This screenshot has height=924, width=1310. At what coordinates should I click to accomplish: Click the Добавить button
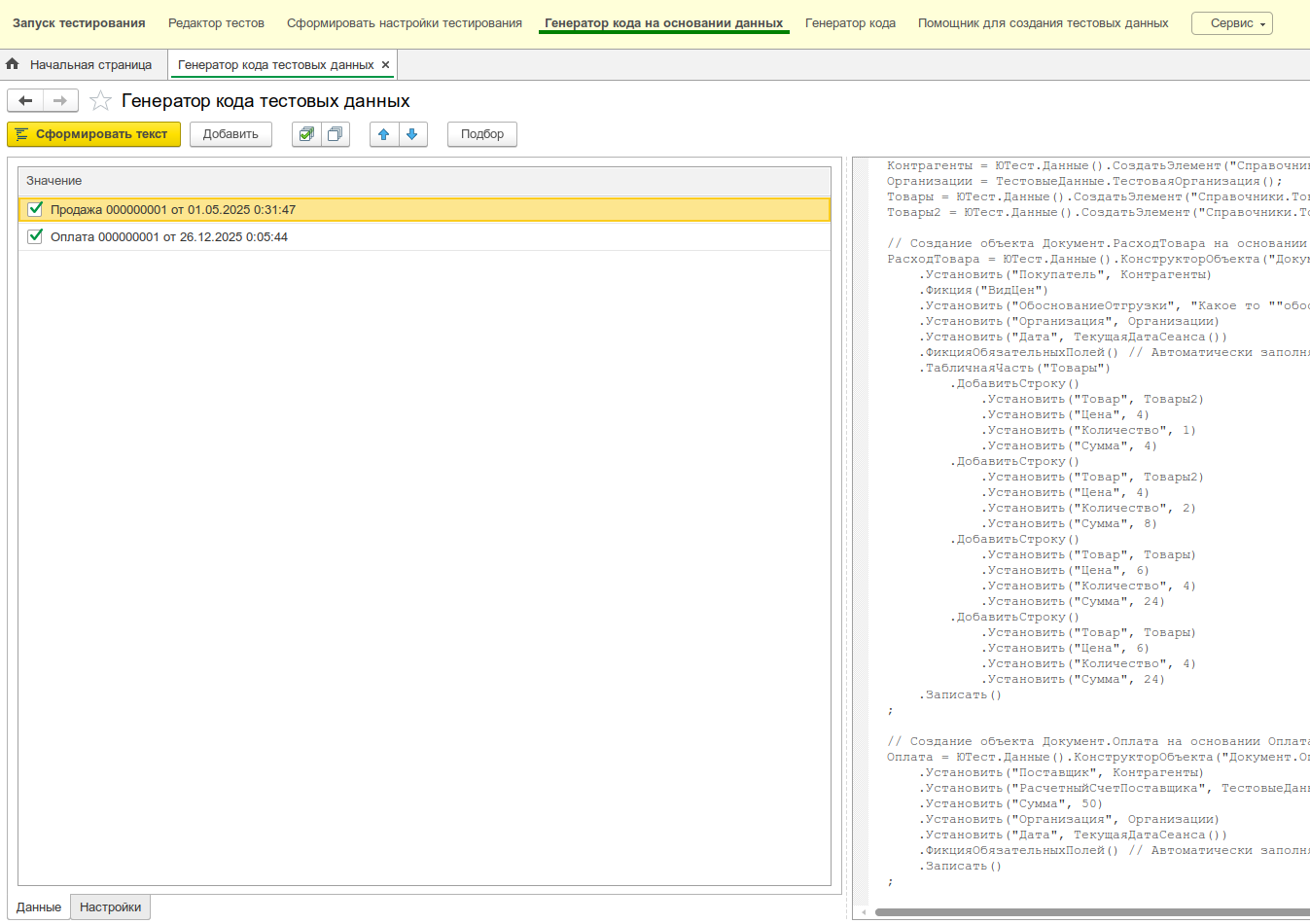[230, 134]
